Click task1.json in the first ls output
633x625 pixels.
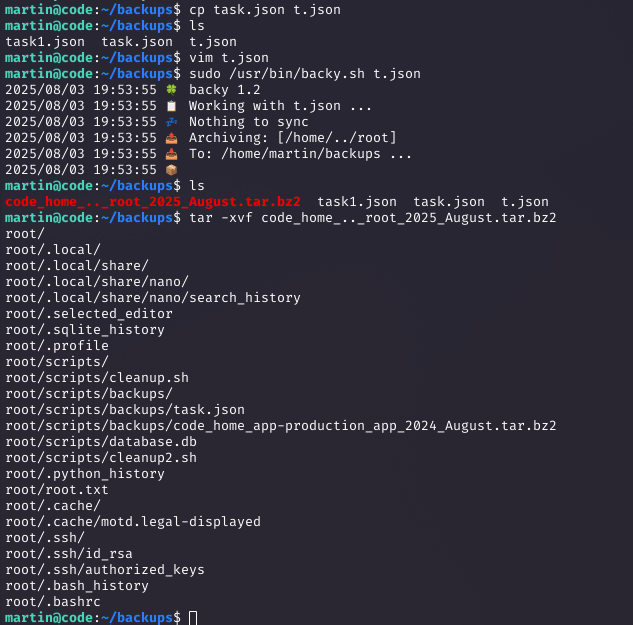pos(45,42)
